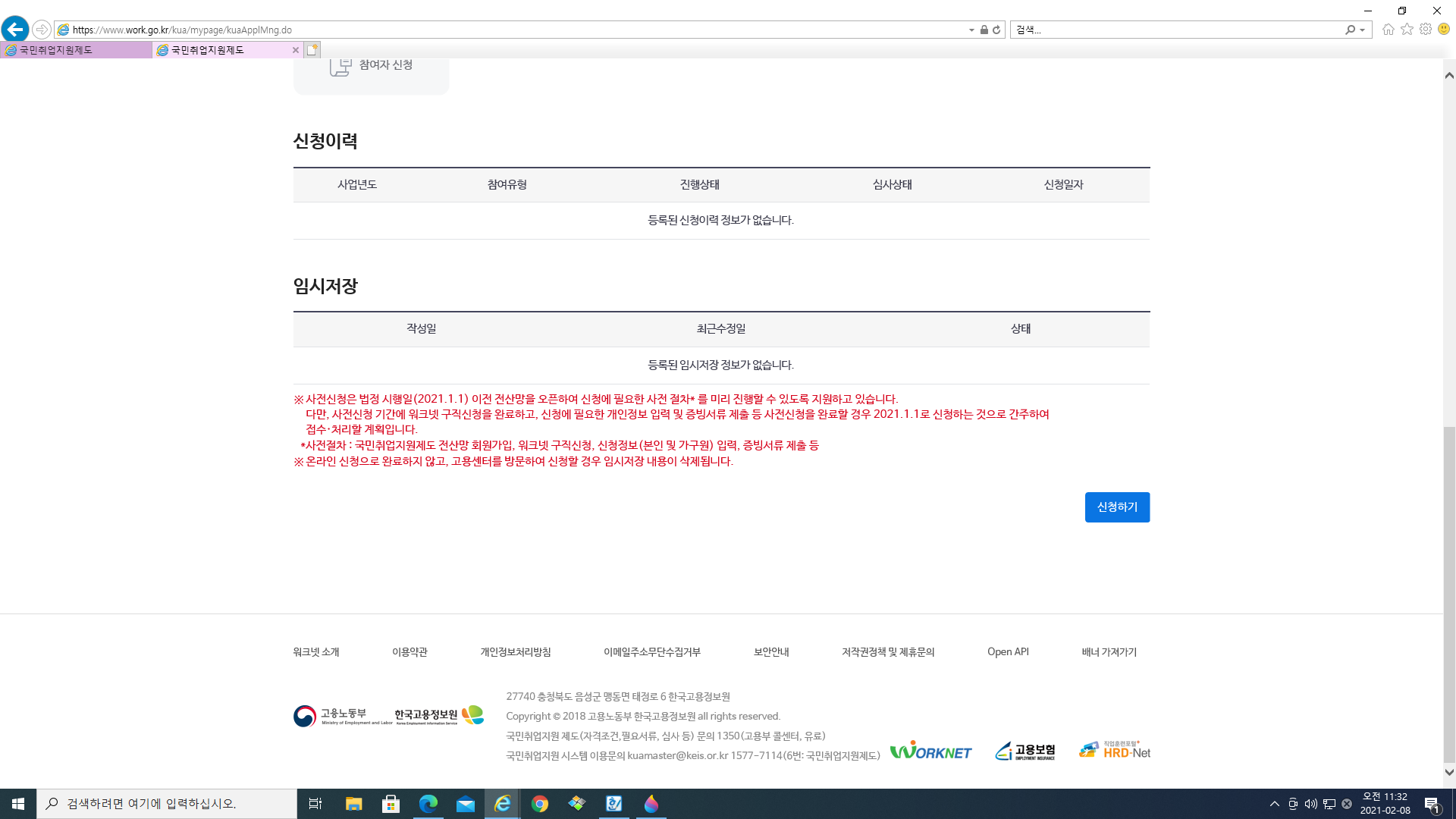The width and height of the screenshot is (1456, 819).
Task: Click the WORKNET logo in footer
Action: coord(930,751)
